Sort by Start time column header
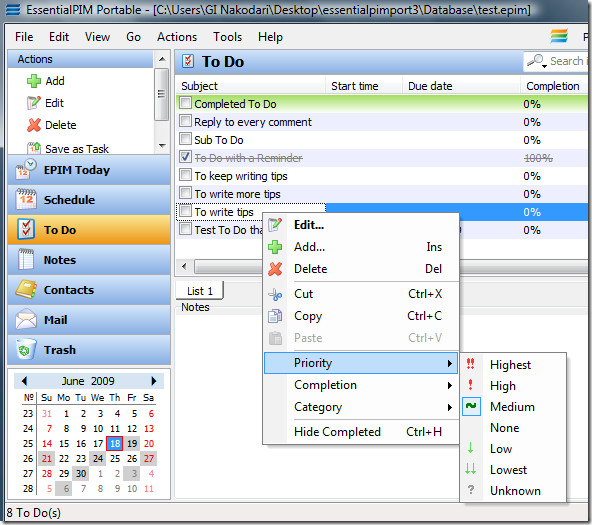The width and height of the screenshot is (592, 525). pyautogui.click(x=364, y=86)
